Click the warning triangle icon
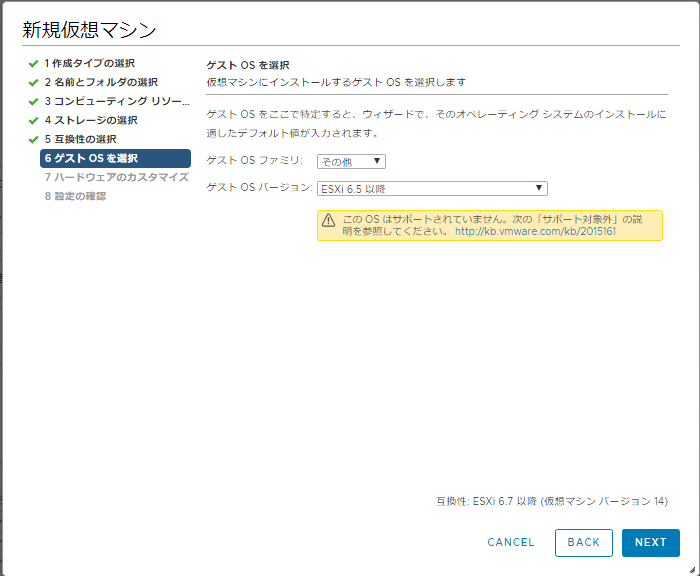 coord(329,220)
